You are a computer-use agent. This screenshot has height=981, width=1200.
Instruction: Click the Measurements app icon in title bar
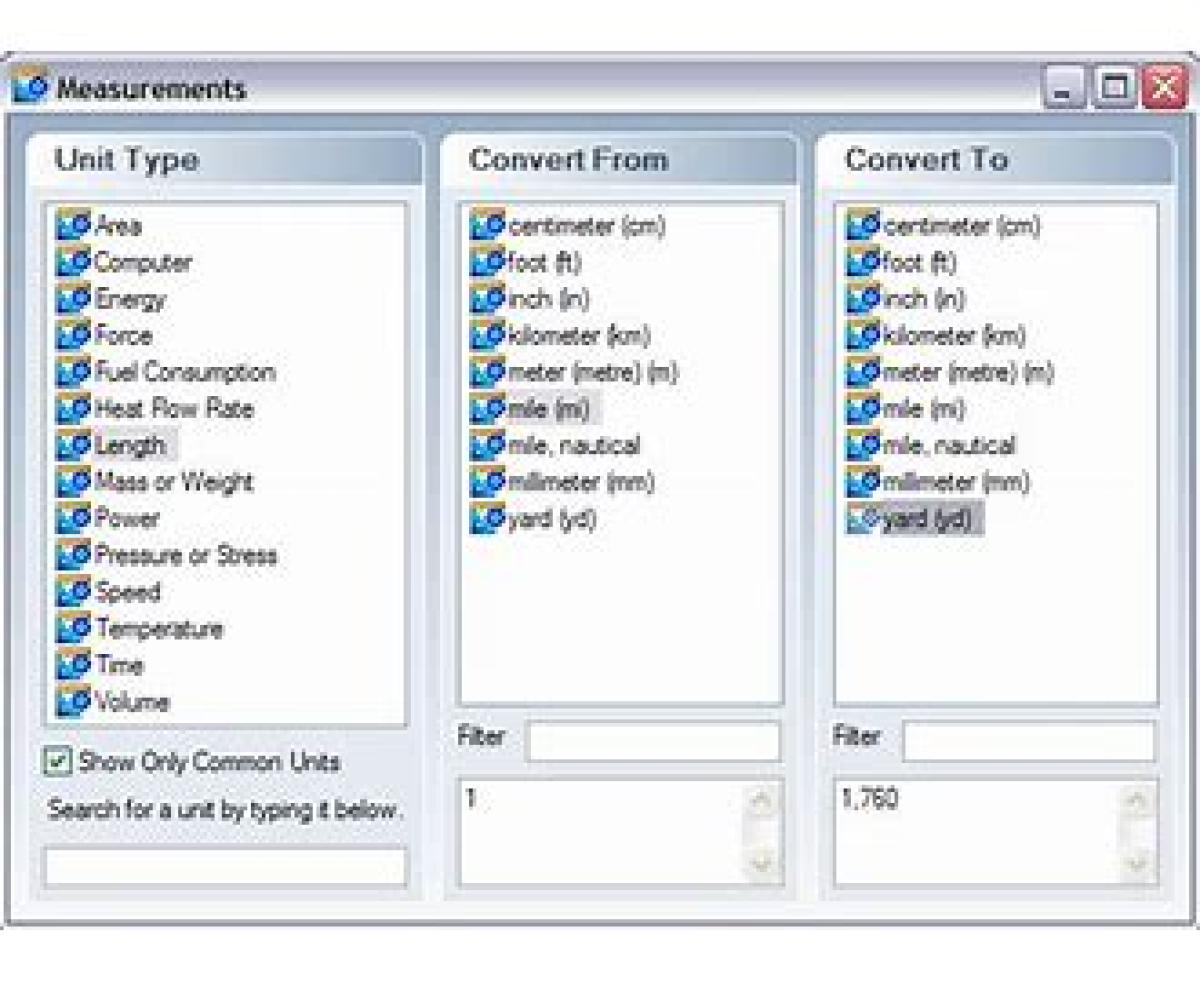pyautogui.click(x=30, y=88)
